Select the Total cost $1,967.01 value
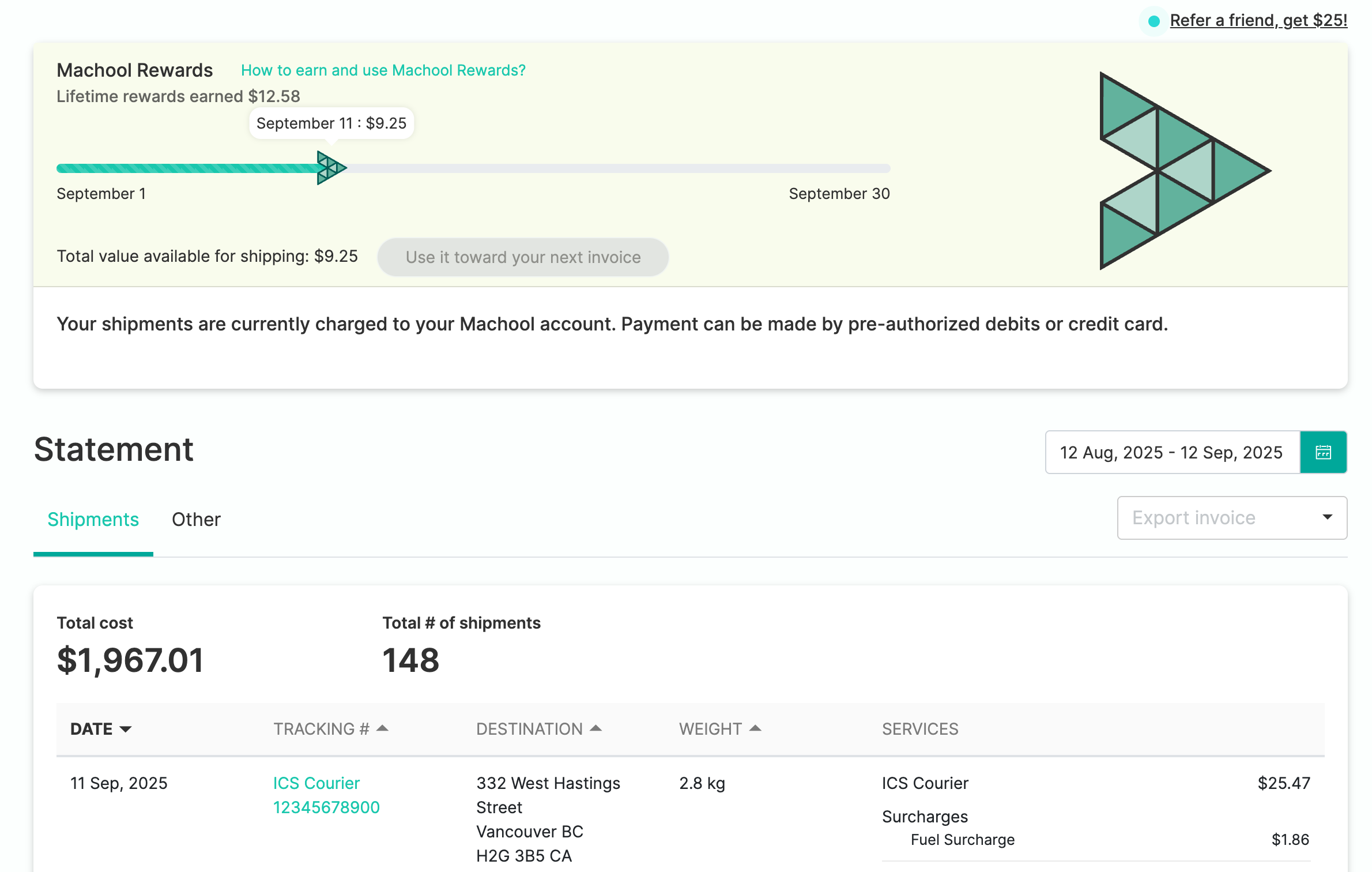1372x872 pixels. click(130, 660)
